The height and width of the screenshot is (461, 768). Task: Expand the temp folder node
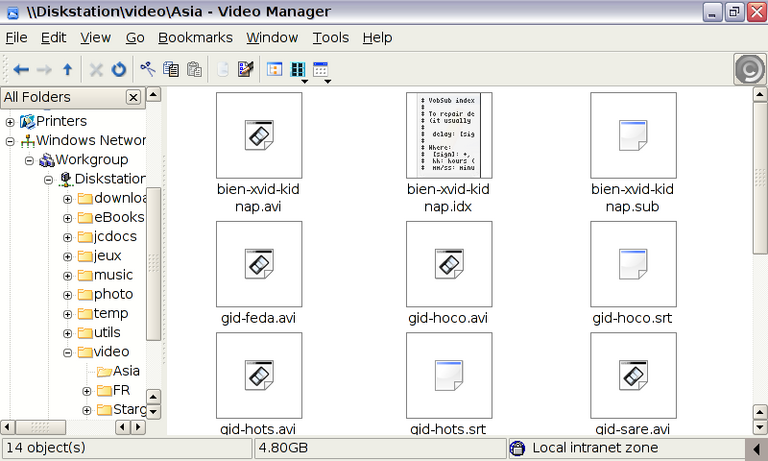[68, 314]
